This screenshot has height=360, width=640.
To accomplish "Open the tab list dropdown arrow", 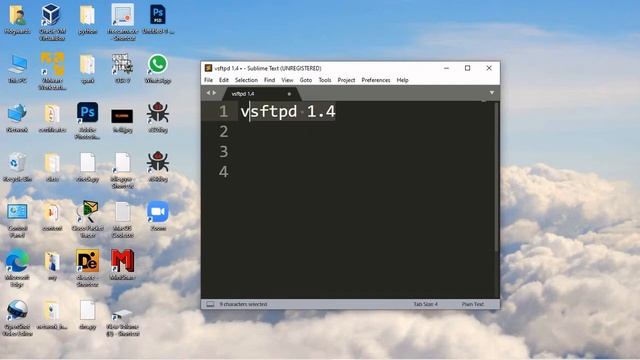I will pyautogui.click(x=492, y=93).
